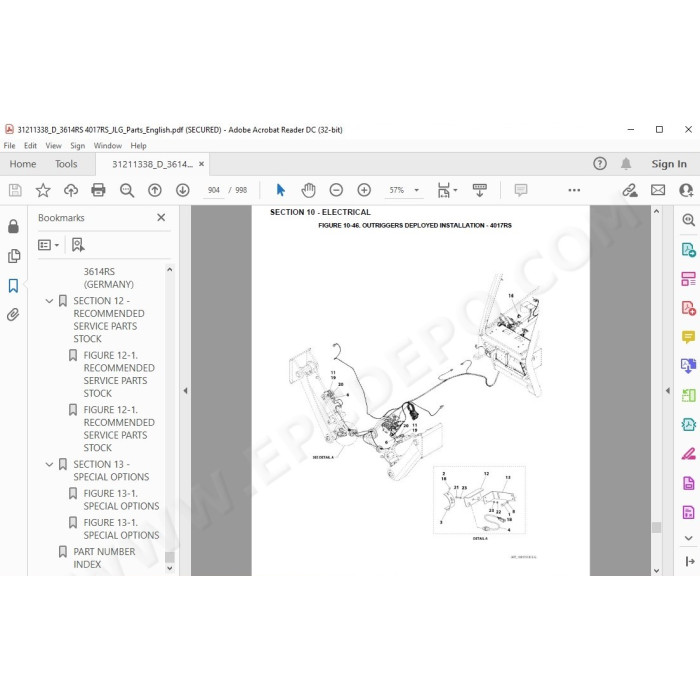This screenshot has width=700, height=700.
Task: Open the Edit menu
Action: pyautogui.click(x=30, y=146)
